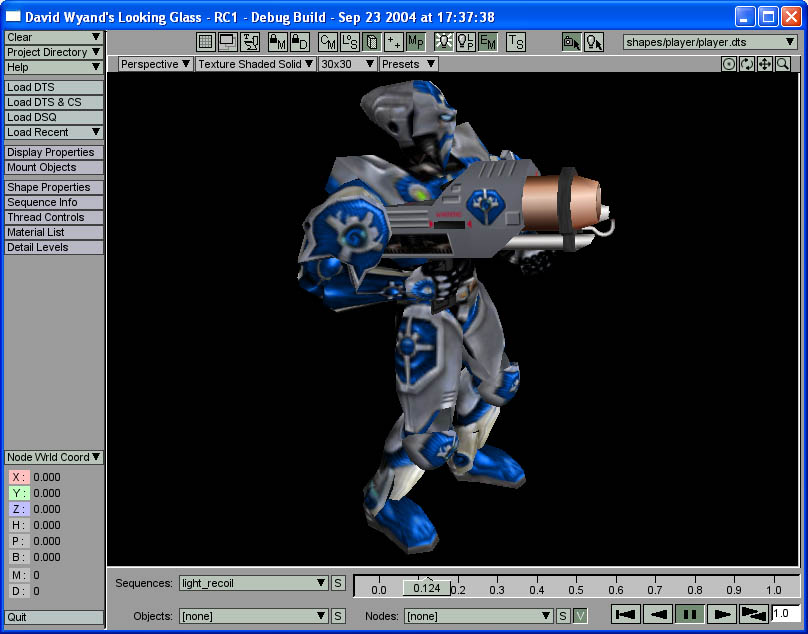Toggle the lock M toolbar button
808x634 pixels.
(x=278, y=42)
